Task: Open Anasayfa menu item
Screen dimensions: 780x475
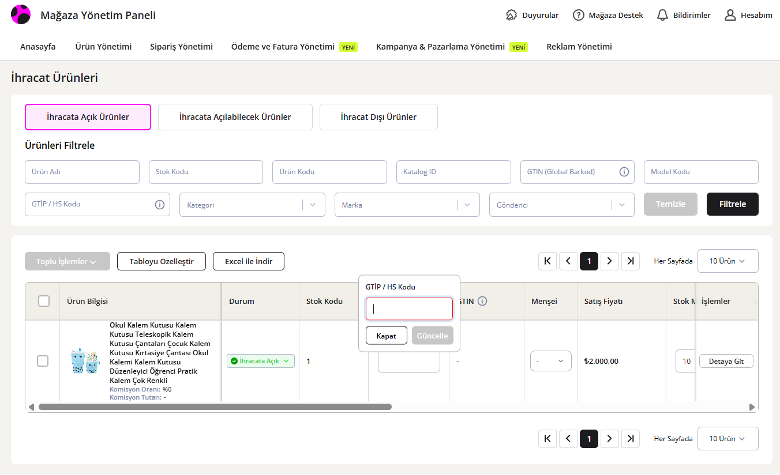Action: (38, 47)
